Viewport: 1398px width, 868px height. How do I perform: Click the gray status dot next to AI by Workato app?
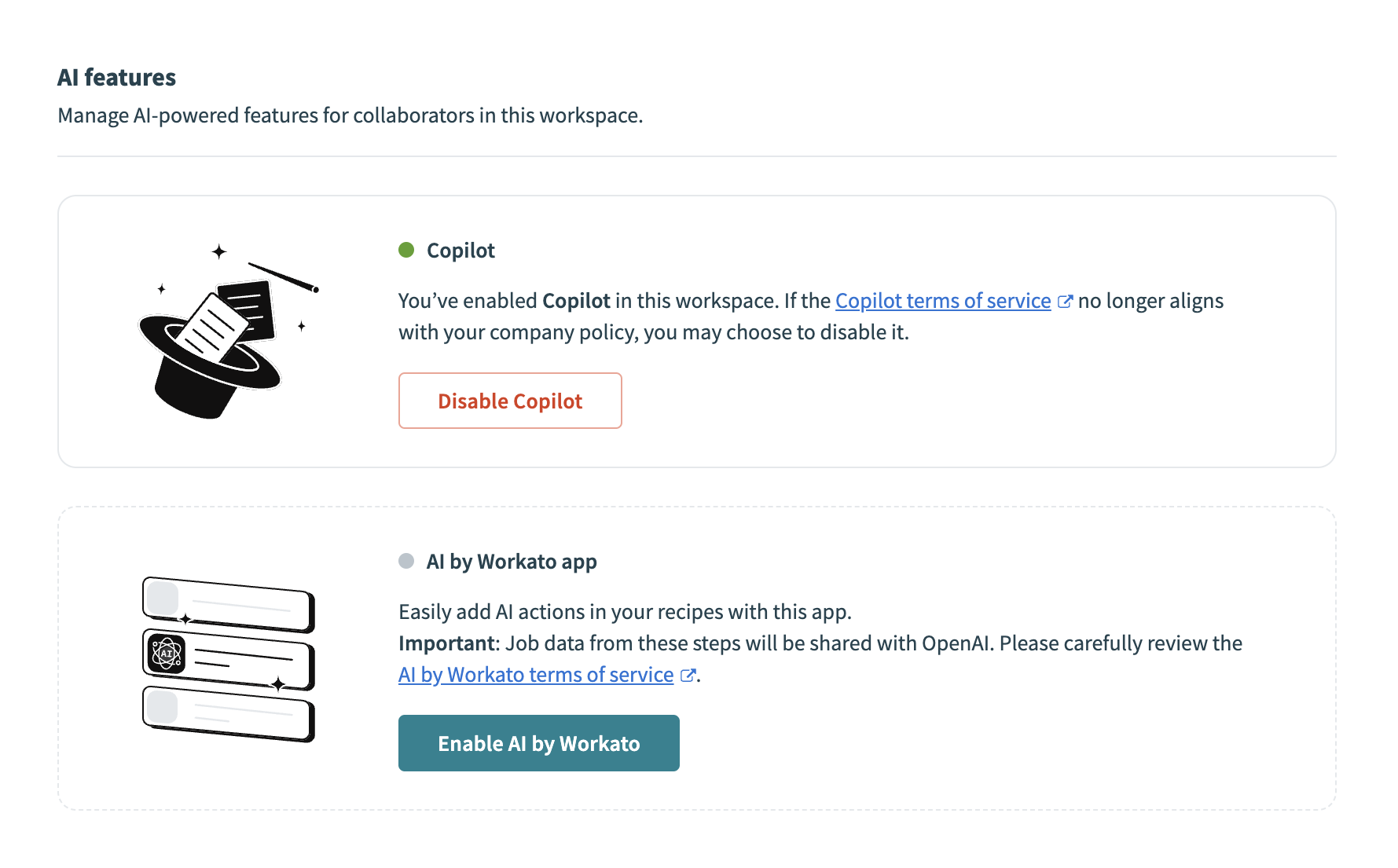(x=405, y=561)
